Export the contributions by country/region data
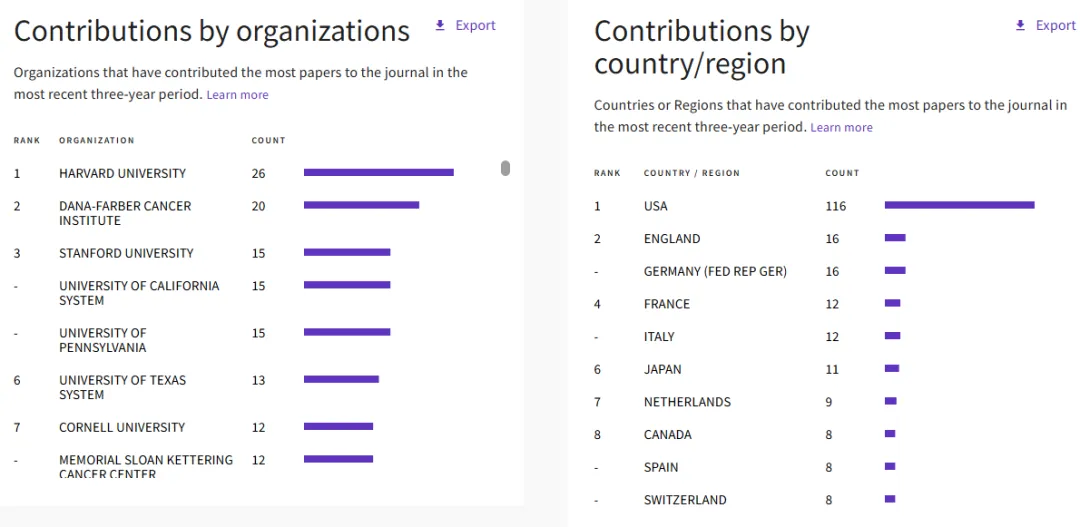The width and height of the screenshot is (1080, 527). coord(1046,25)
